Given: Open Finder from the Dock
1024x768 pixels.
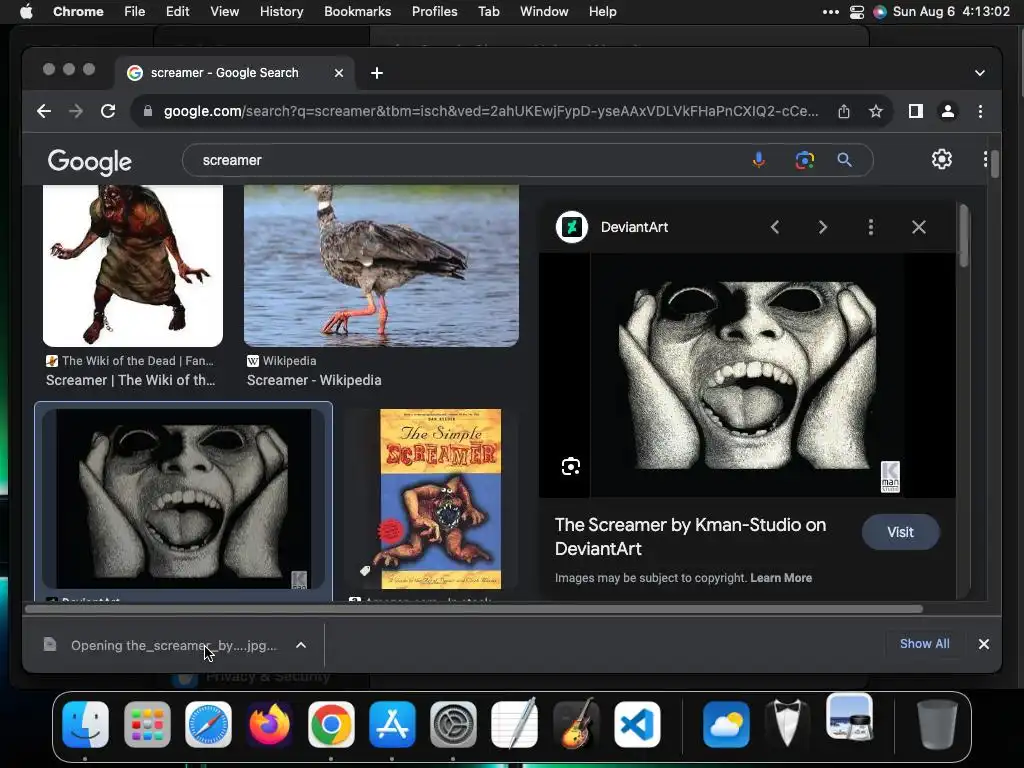Looking at the screenshot, I should pyautogui.click(x=86, y=724).
